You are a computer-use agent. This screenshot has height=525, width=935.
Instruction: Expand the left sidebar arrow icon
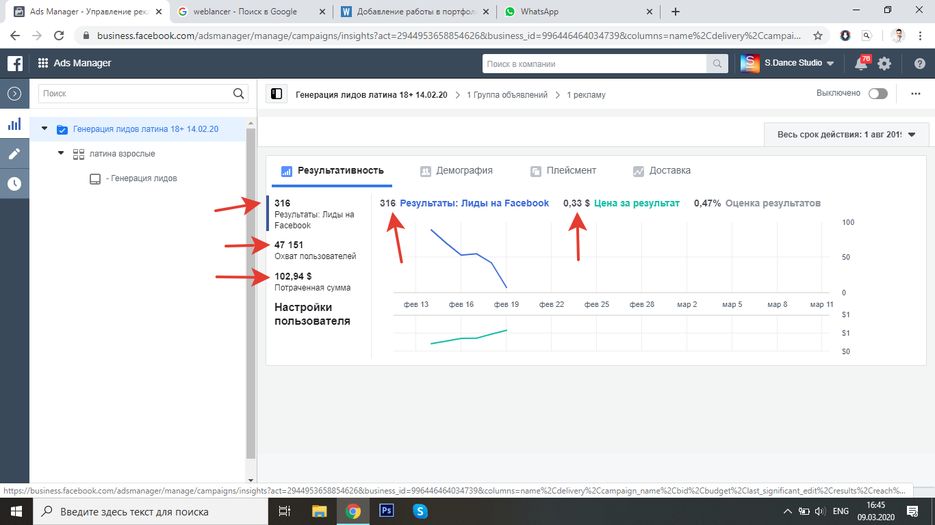14,94
